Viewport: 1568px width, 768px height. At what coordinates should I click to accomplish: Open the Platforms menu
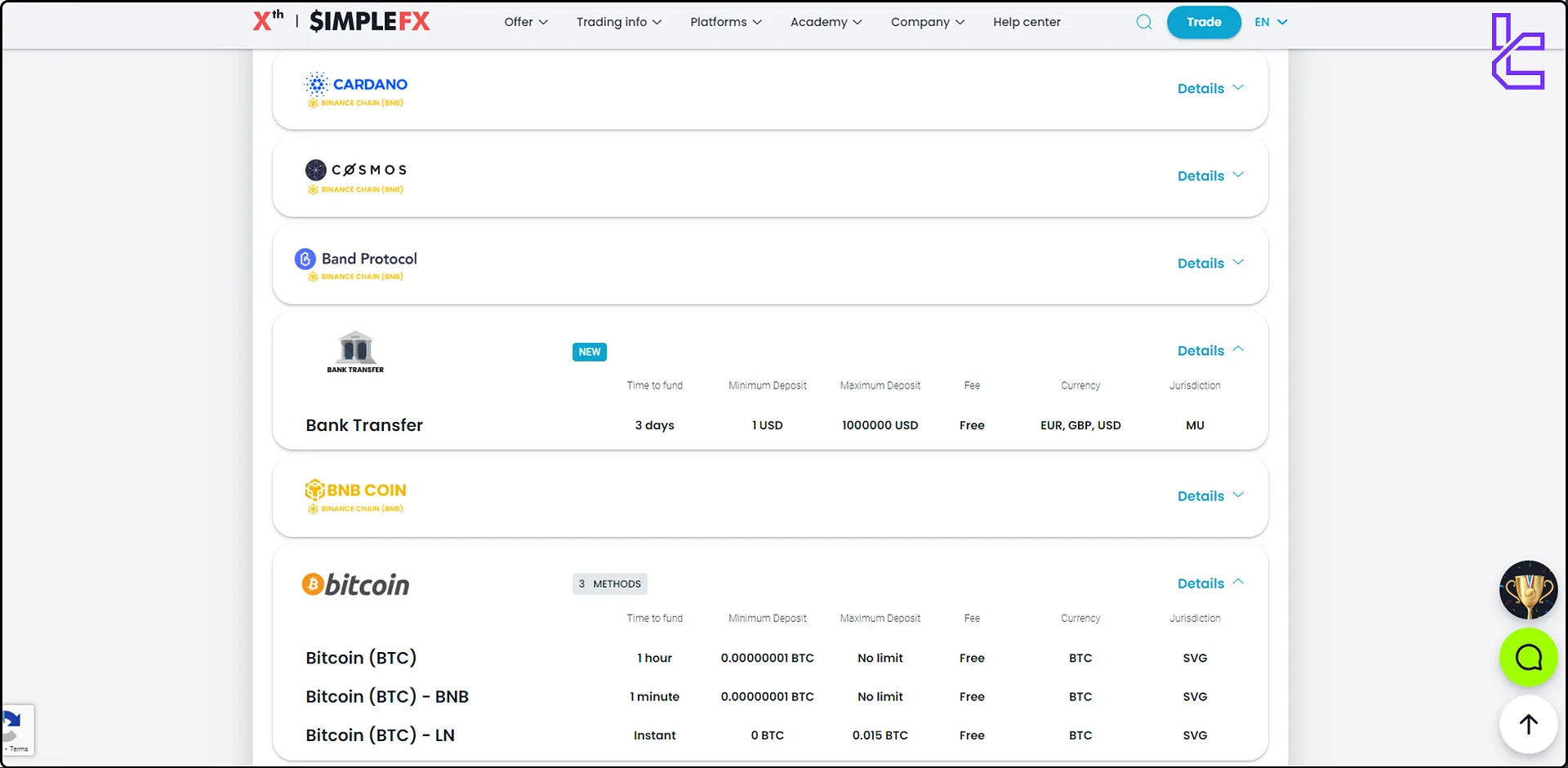[x=726, y=22]
